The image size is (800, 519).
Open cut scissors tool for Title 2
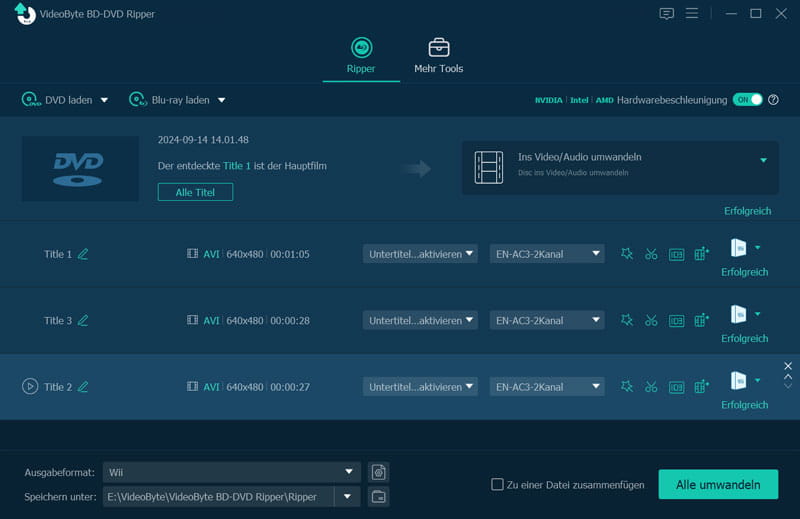pos(651,386)
